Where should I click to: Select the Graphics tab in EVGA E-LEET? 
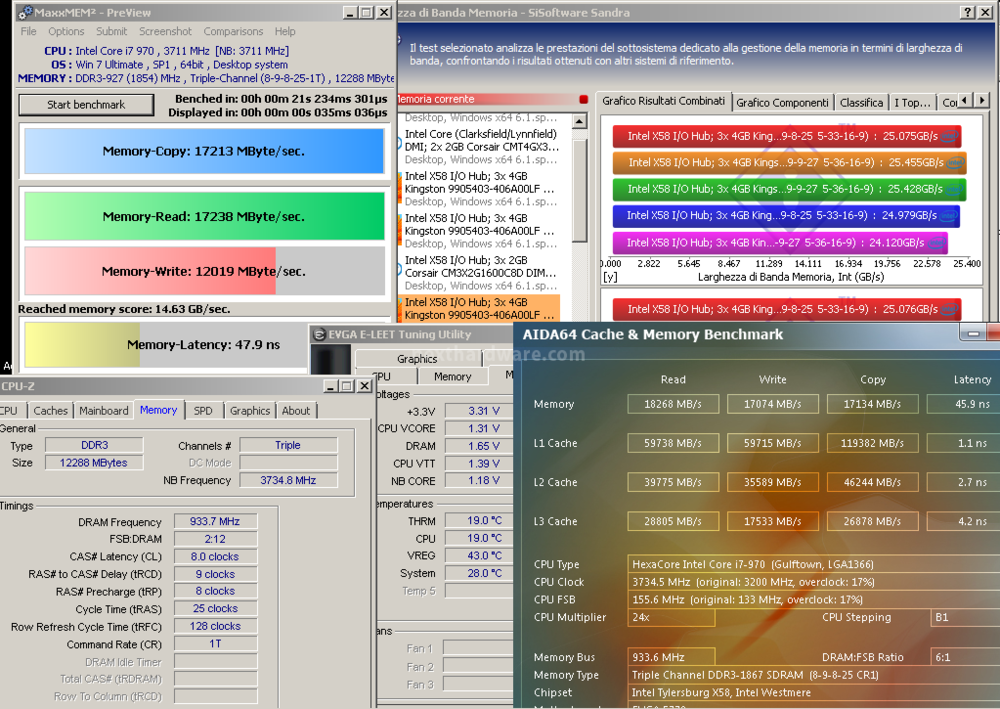pos(417,359)
